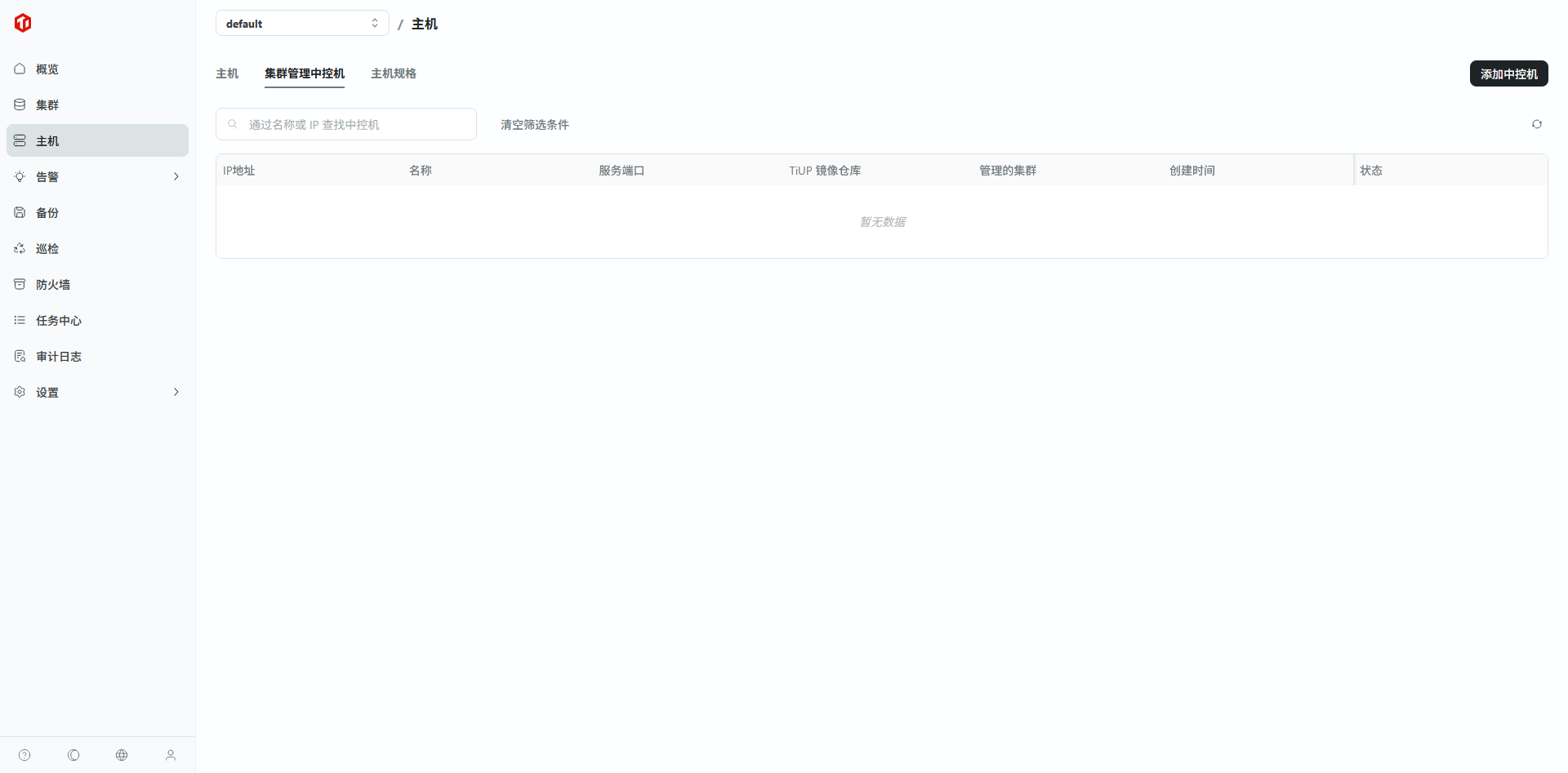Viewport: 1568px width, 773px height.
Task: Click the refresh icon above the table
Action: coord(1536,124)
